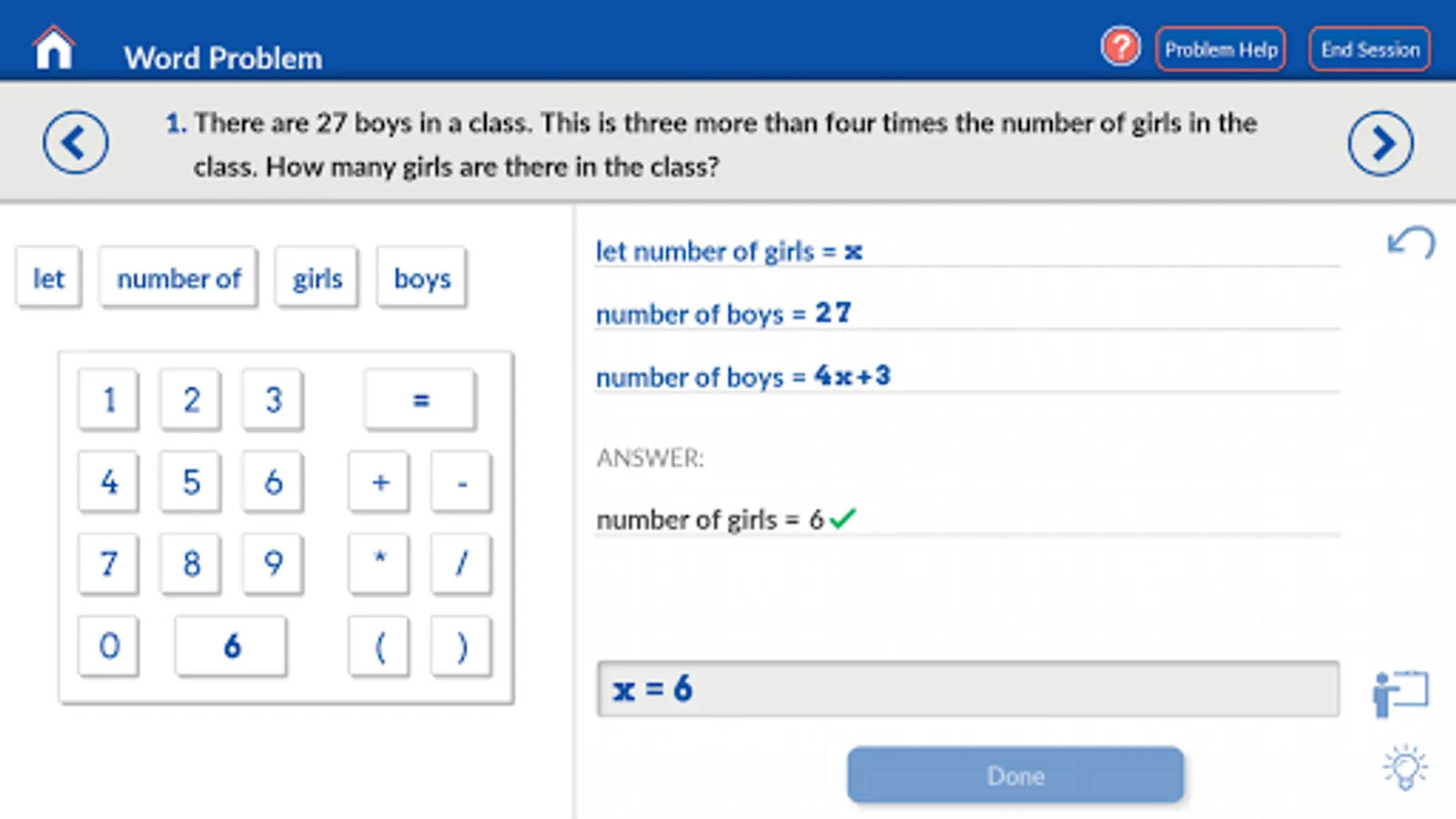Open Problem Help
This screenshot has height=819, width=1456.
(1220, 49)
